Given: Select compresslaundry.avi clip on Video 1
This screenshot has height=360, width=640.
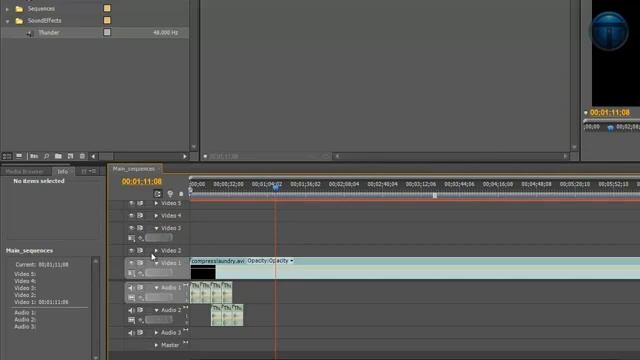Looking at the screenshot, I should tap(415, 268).
